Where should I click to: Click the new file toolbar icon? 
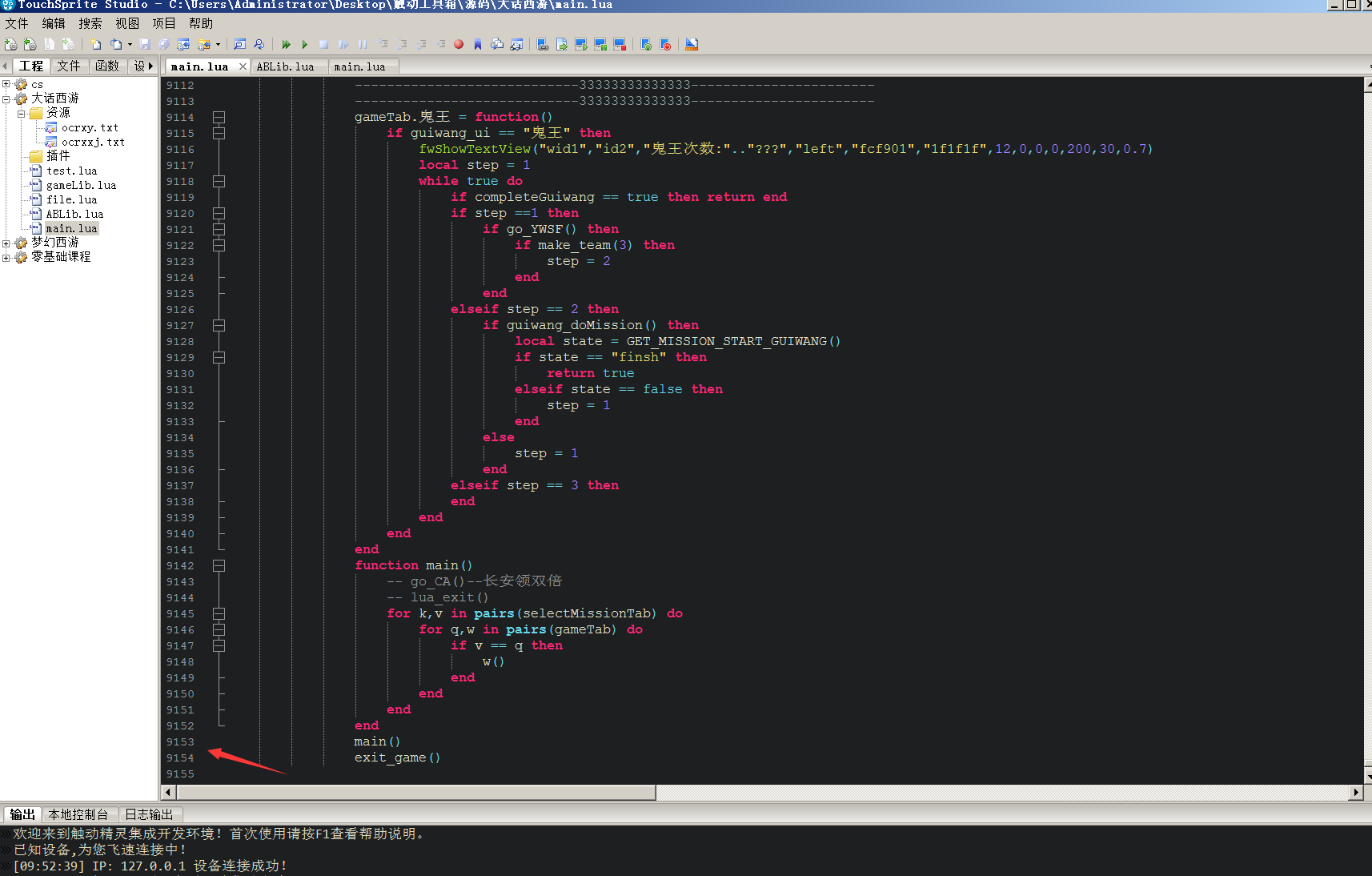[95, 44]
